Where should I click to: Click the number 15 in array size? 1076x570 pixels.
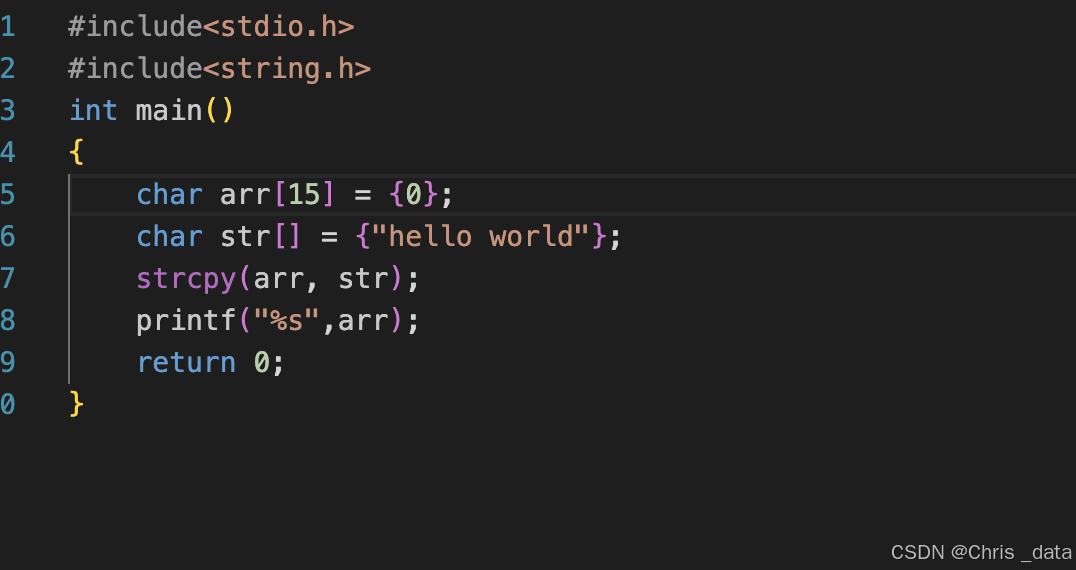point(304,195)
